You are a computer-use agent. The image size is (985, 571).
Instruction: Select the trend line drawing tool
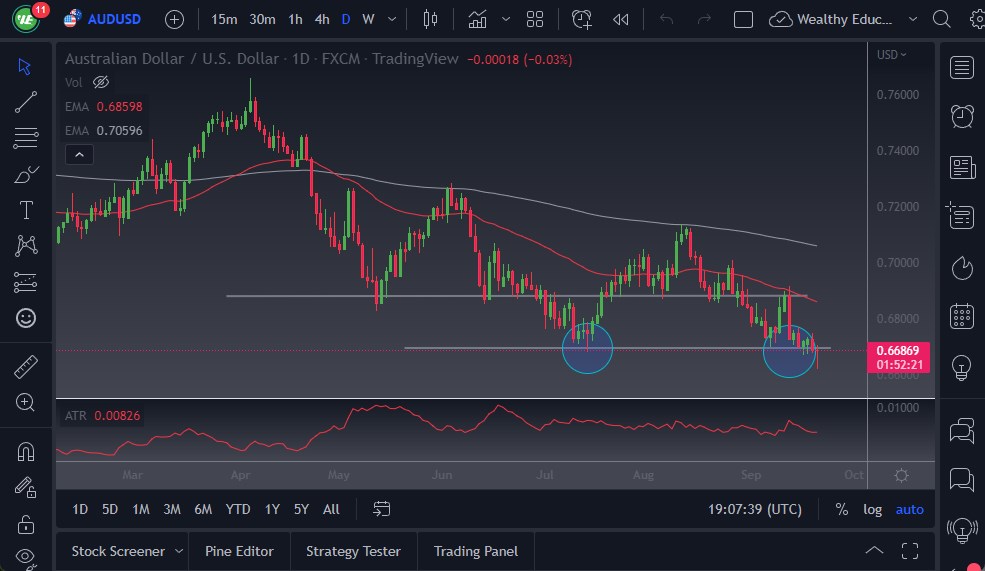coord(27,101)
